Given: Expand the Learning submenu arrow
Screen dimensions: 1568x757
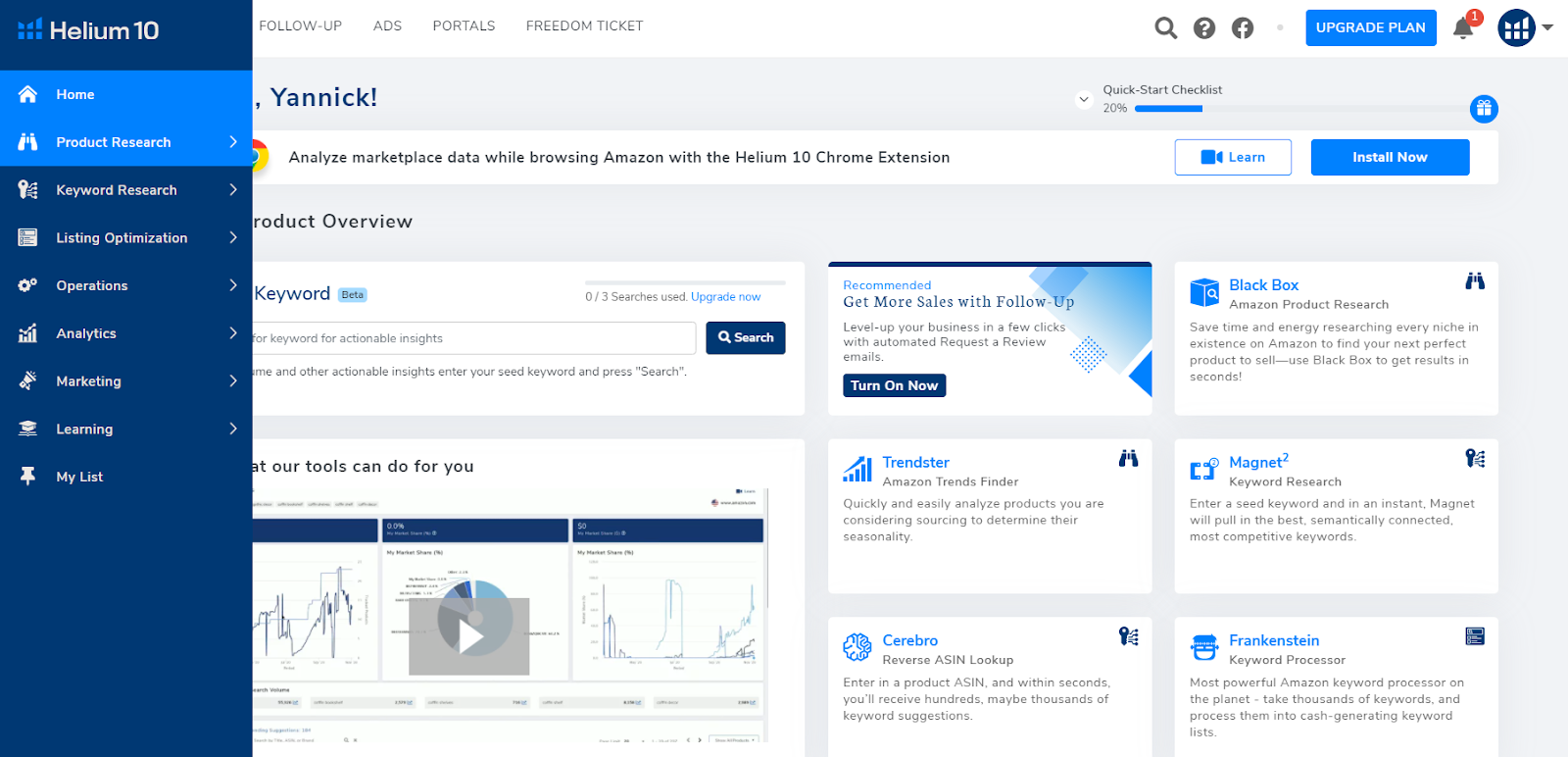Looking at the screenshot, I should [233, 429].
